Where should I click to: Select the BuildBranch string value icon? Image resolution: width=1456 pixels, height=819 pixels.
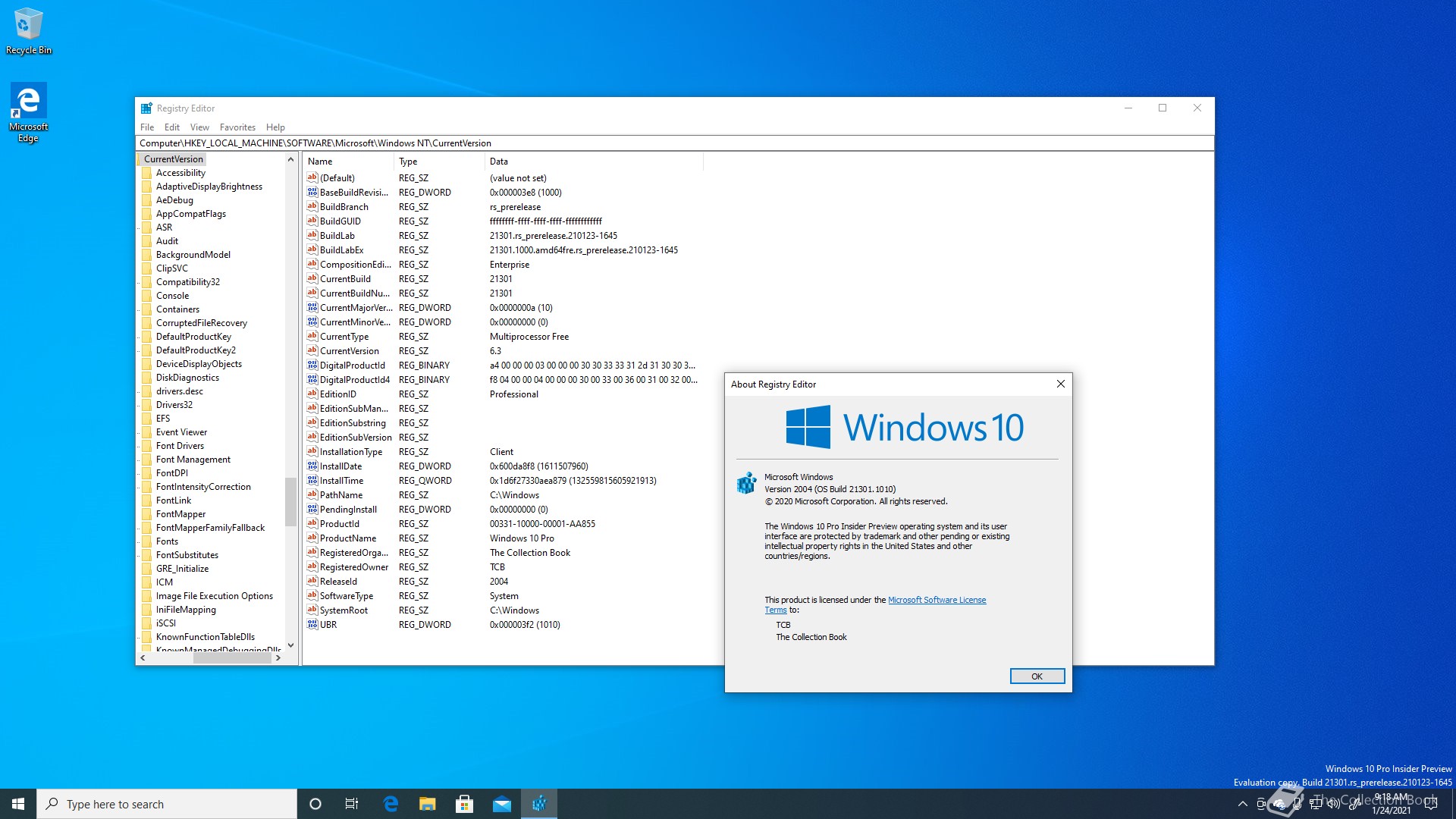pyautogui.click(x=312, y=206)
